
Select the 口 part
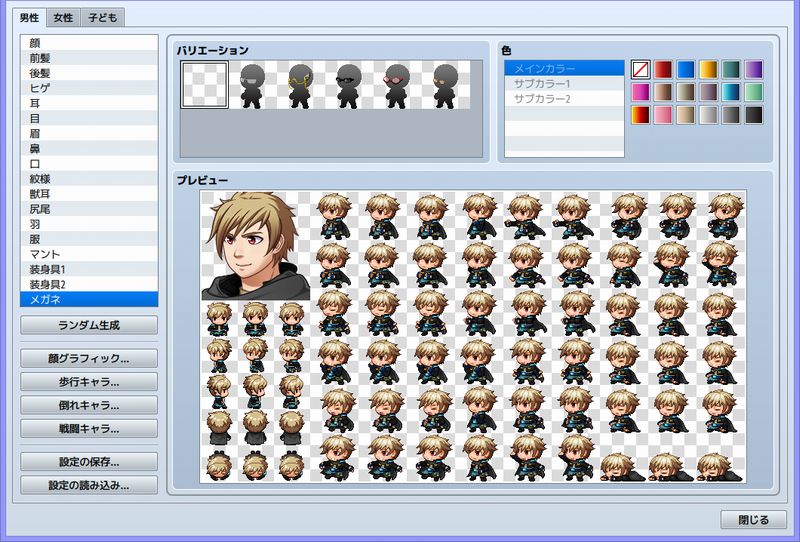click(x=89, y=163)
